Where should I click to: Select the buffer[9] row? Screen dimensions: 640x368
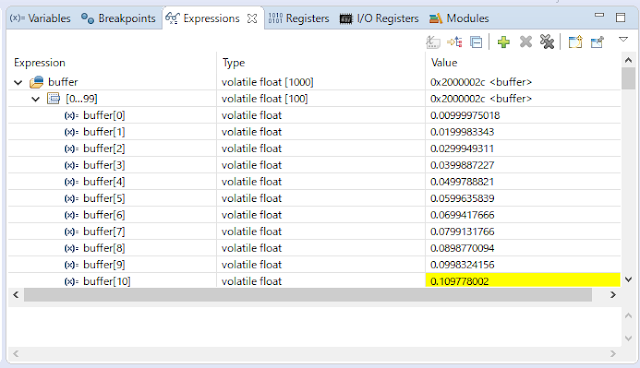pyautogui.click(x=314, y=265)
